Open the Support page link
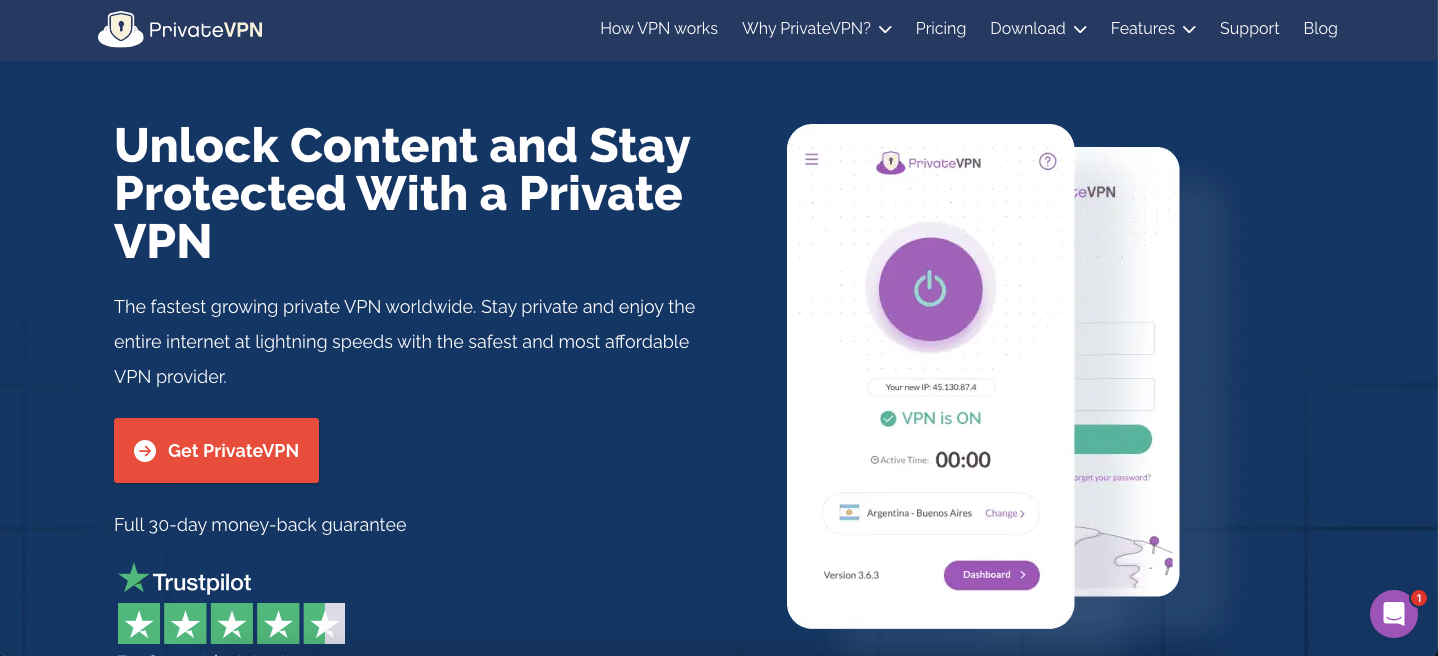The height and width of the screenshot is (656, 1438). coord(1249,29)
